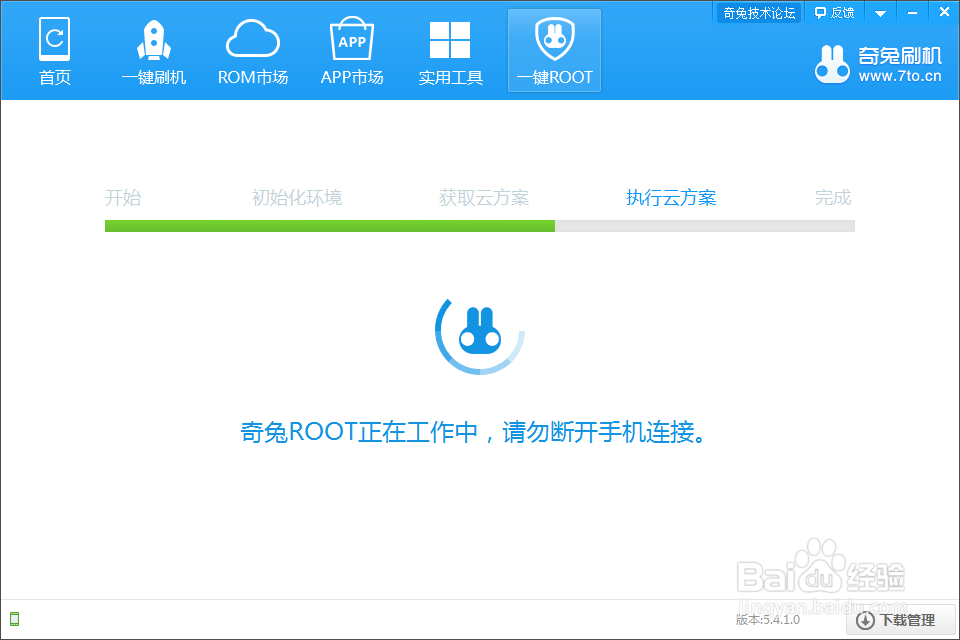Click the green ROOT progress bar
960x640 pixels.
pos(479,226)
